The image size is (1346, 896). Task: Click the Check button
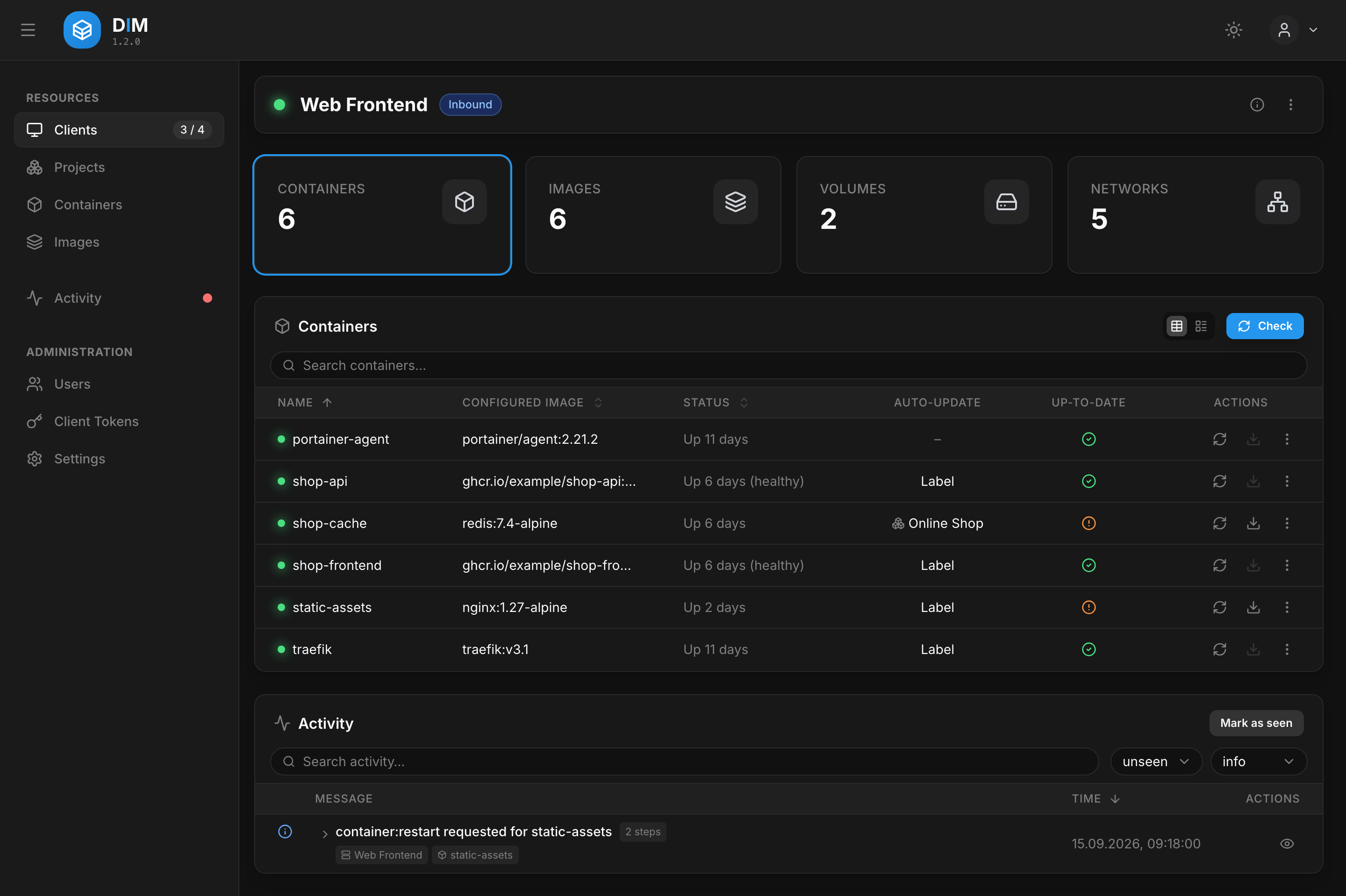[x=1264, y=326]
